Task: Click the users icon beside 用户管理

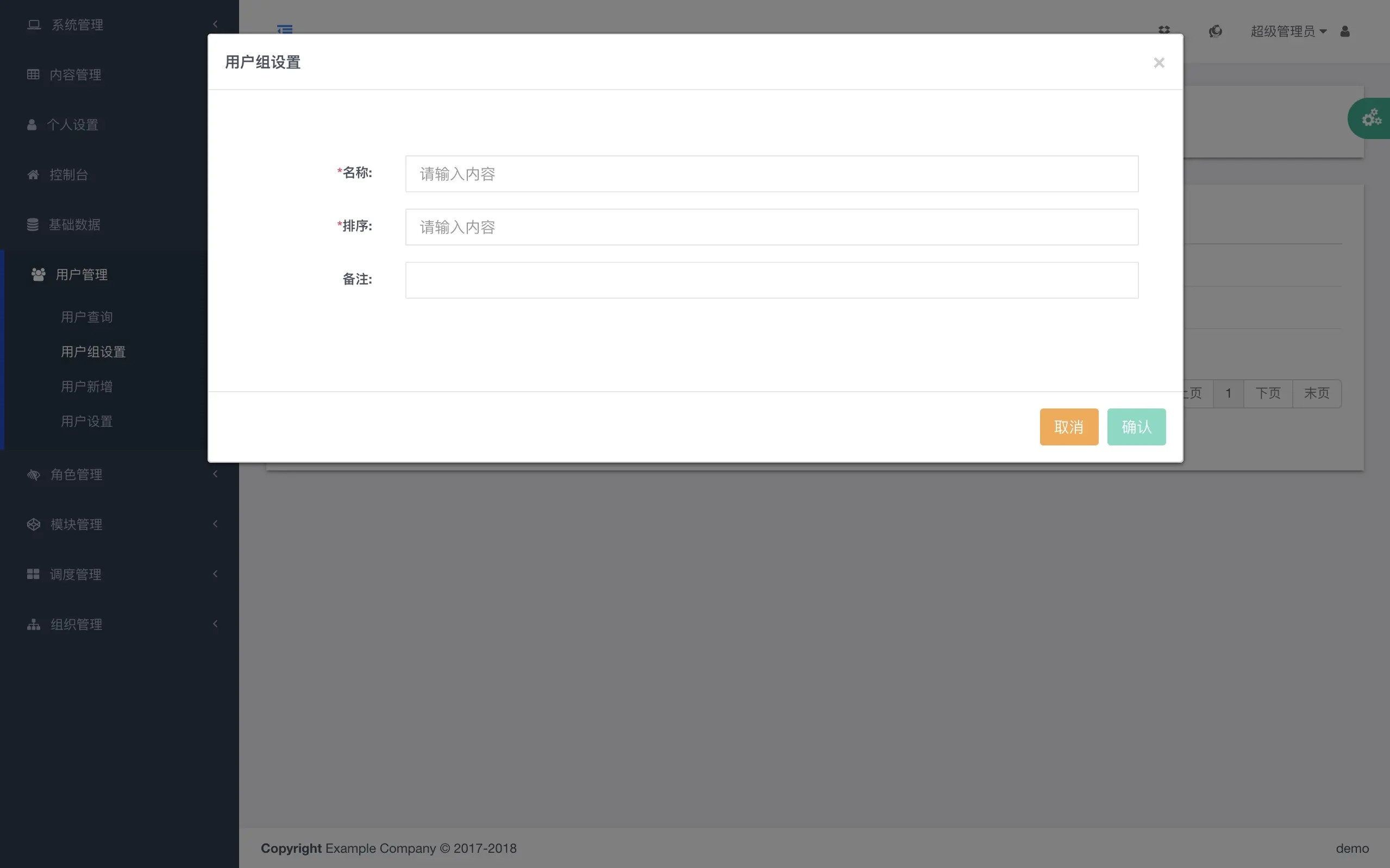Action: (x=39, y=274)
